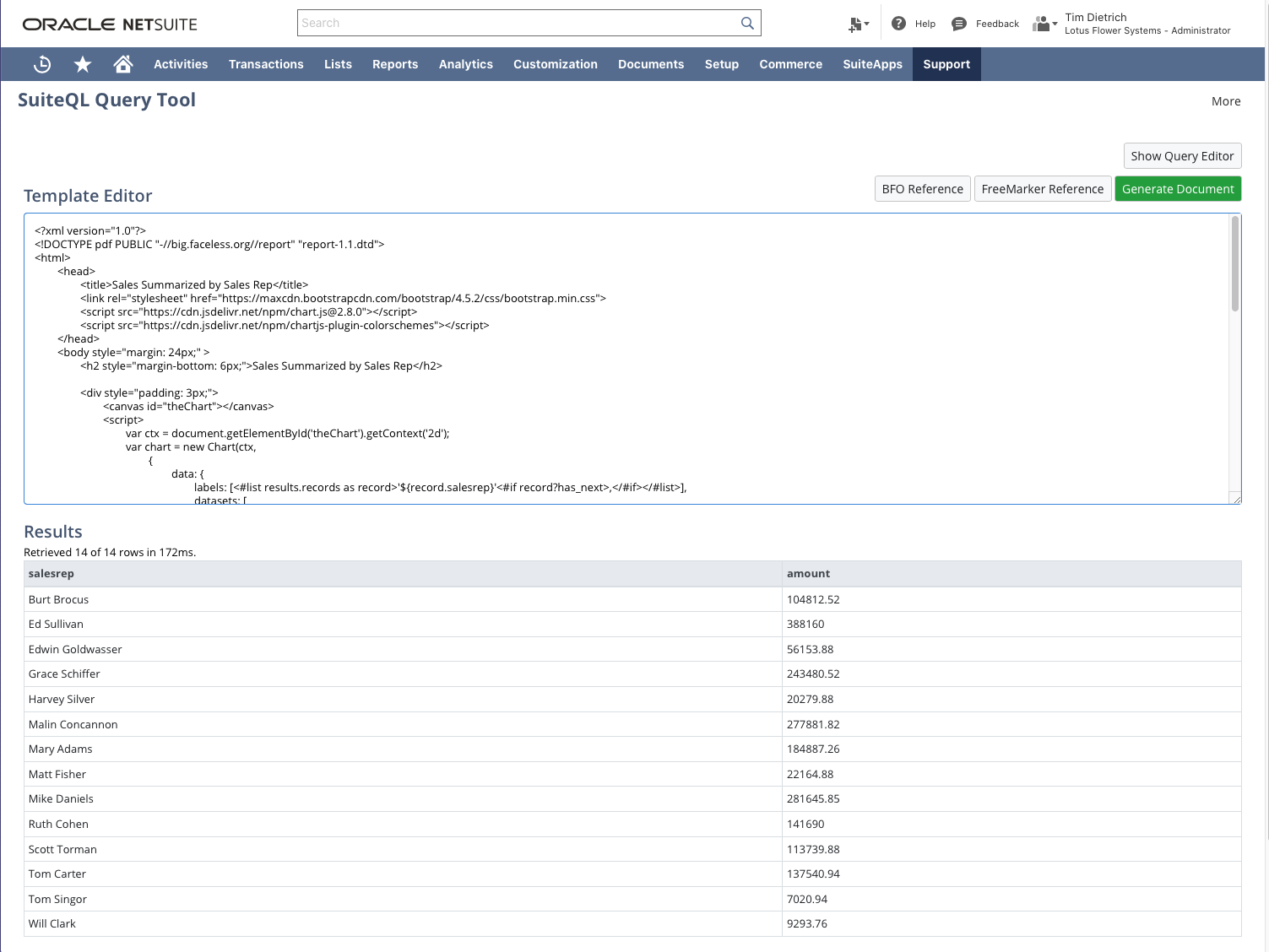Open the Analytics menu
Viewport: 1269px width, 952px height.
click(466, 64)
